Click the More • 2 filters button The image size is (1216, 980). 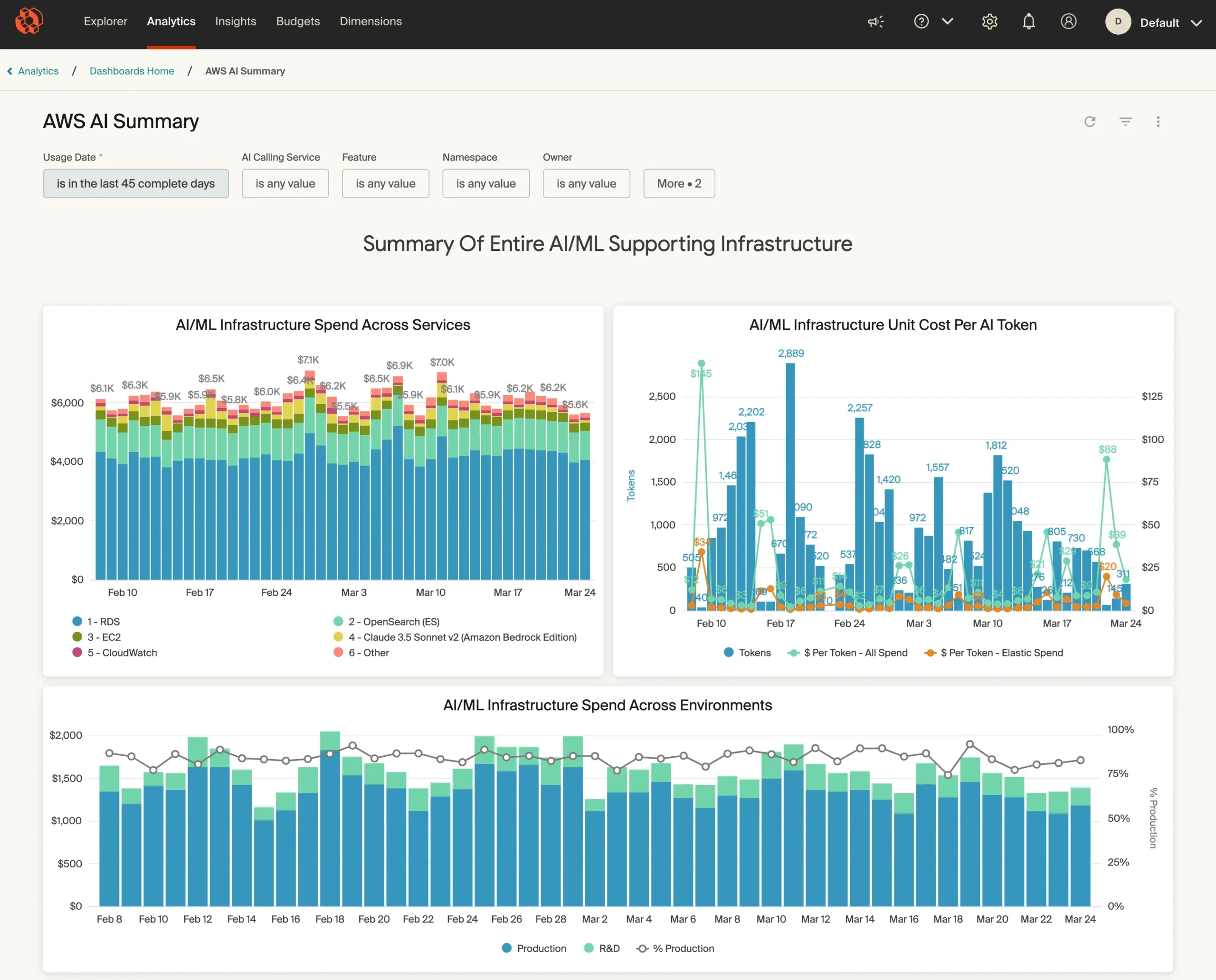[679, 183]
